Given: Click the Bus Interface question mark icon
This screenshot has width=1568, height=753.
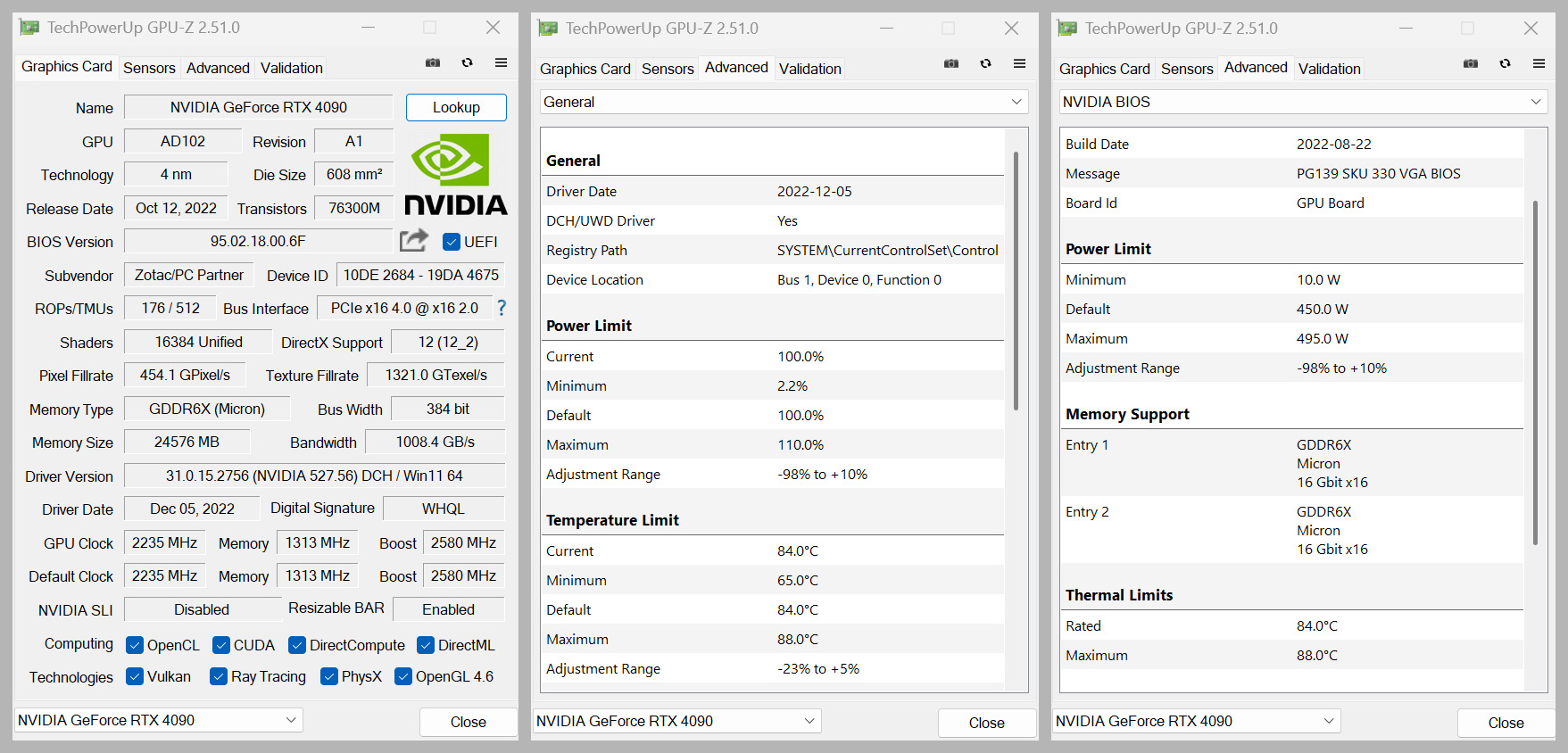Looking at the screenshot, I should click(502, 308).
